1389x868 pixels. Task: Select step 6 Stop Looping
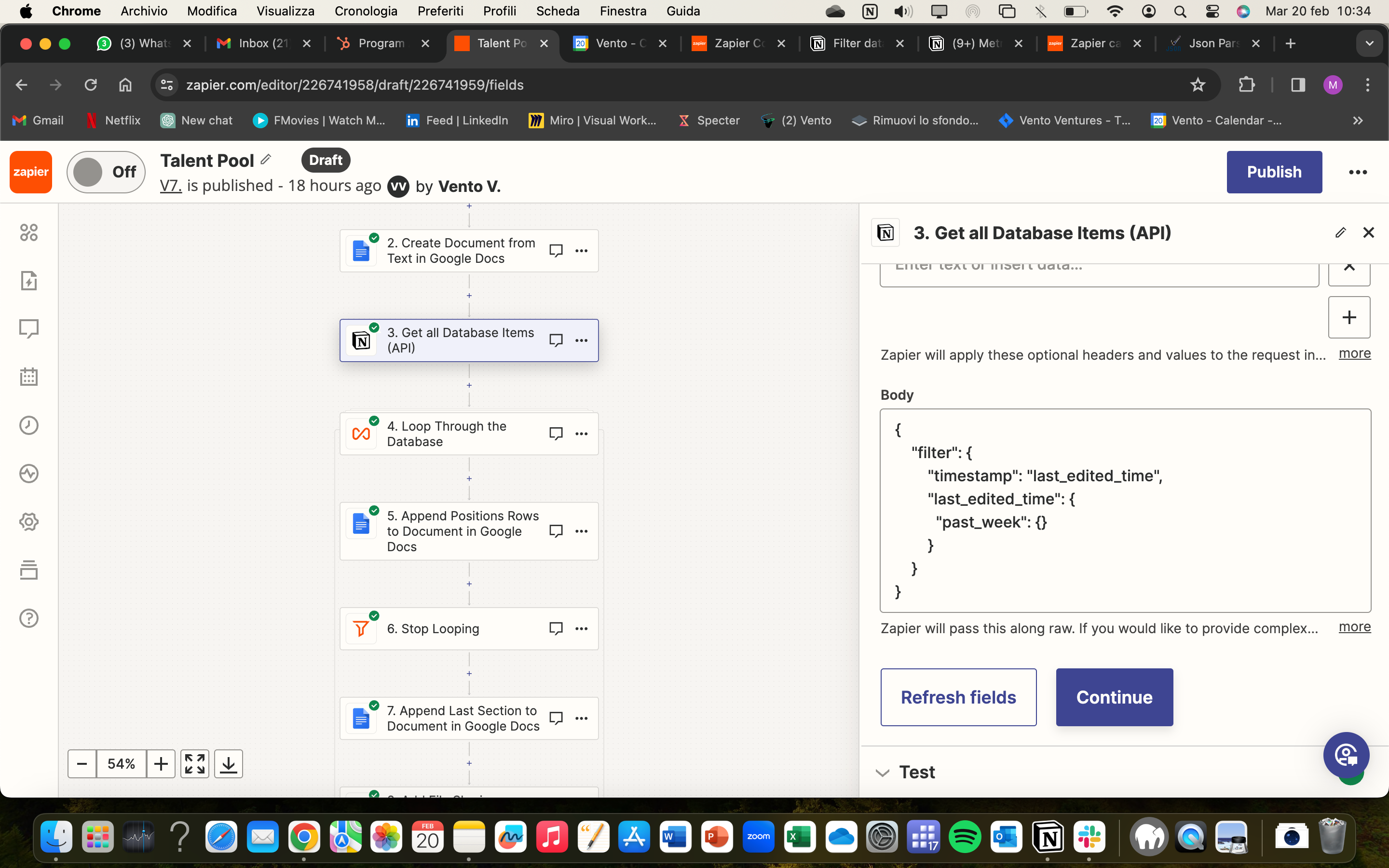(469, 629)
